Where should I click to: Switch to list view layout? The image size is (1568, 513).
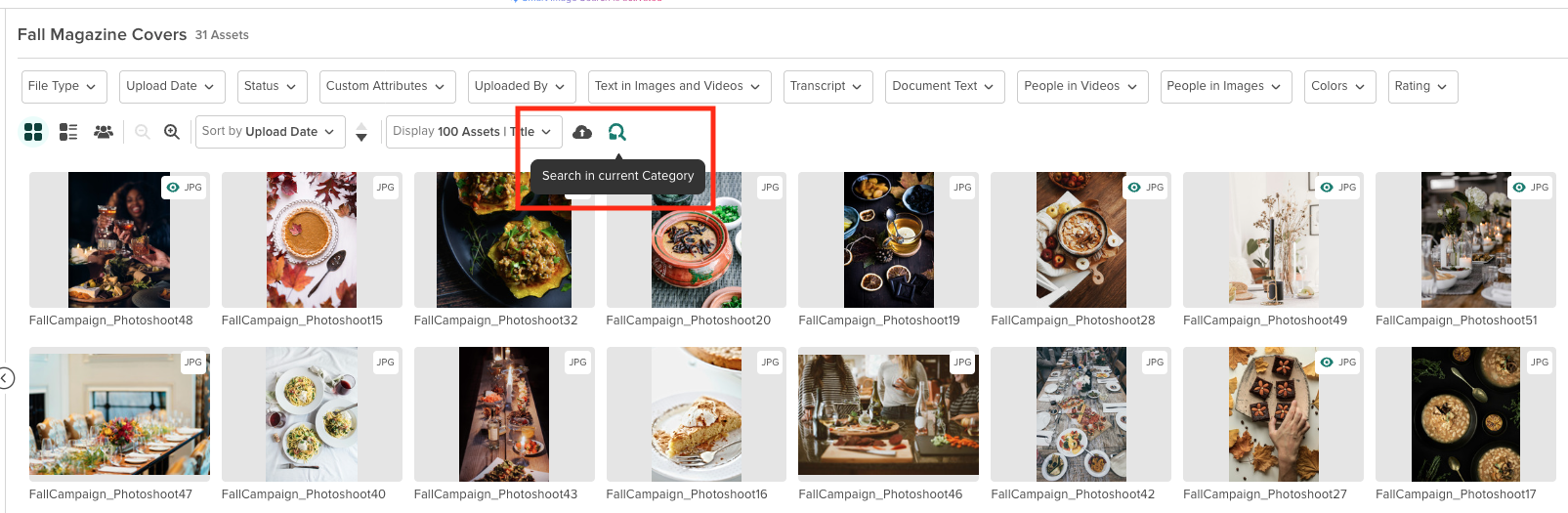(x=68, y=132)
